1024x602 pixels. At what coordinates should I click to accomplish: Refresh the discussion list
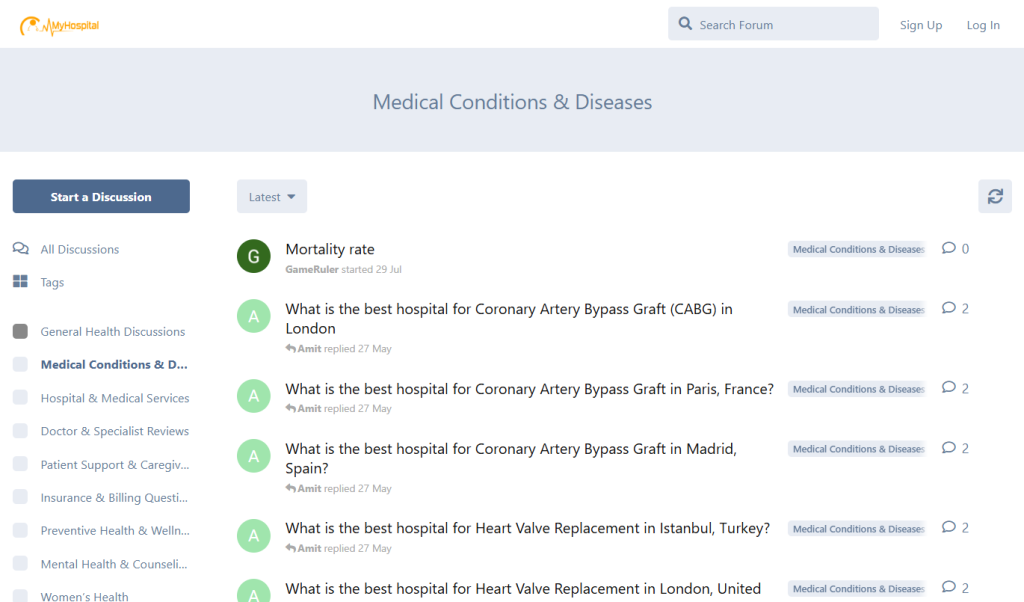tap(994, 196)
